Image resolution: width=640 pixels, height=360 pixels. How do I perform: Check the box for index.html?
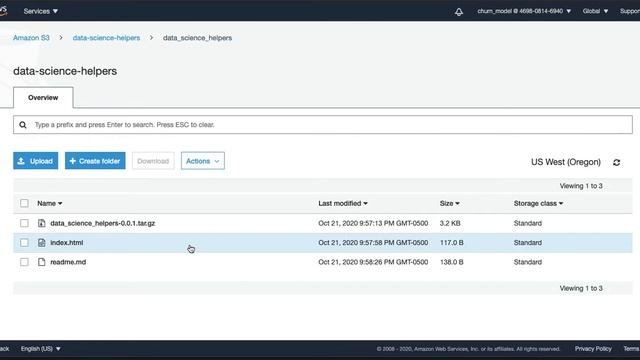(24, 242)
